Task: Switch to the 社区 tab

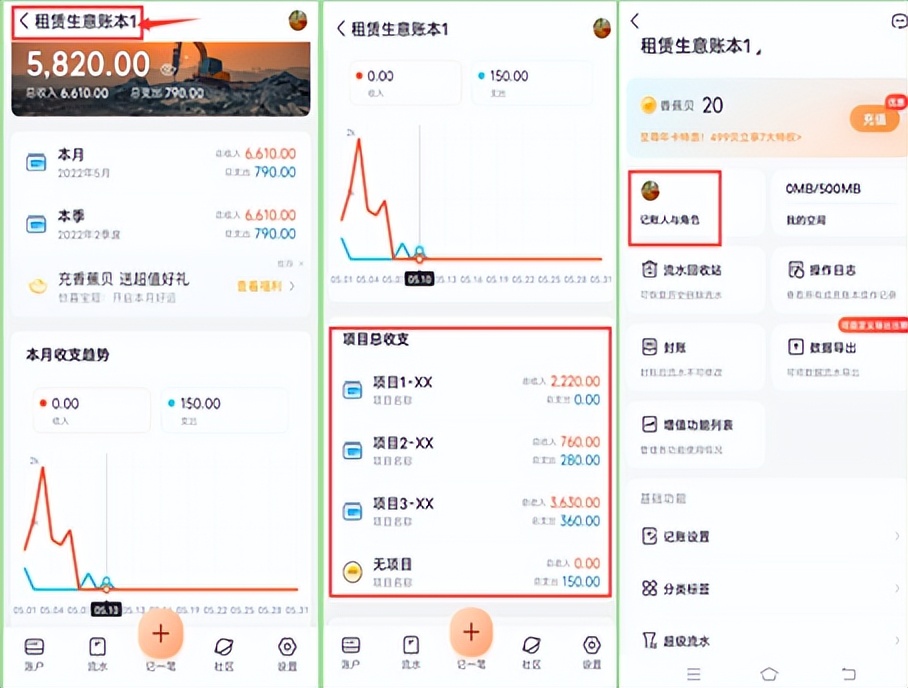Action: point(224,645)
